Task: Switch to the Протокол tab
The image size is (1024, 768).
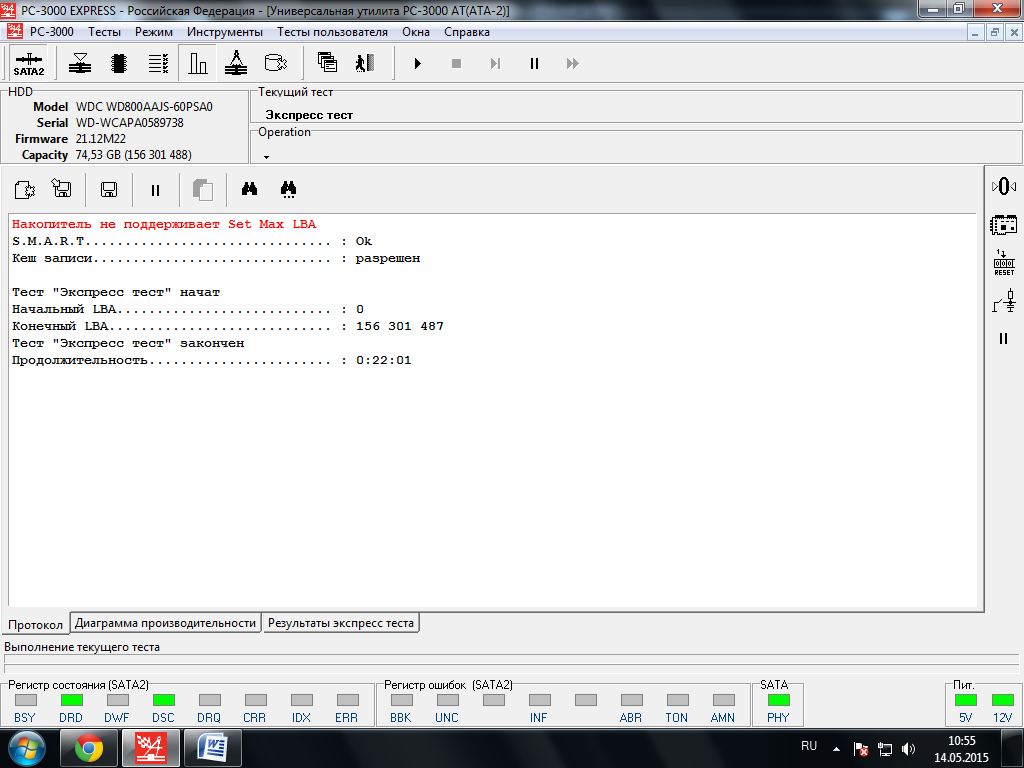Action: point(35,624)
